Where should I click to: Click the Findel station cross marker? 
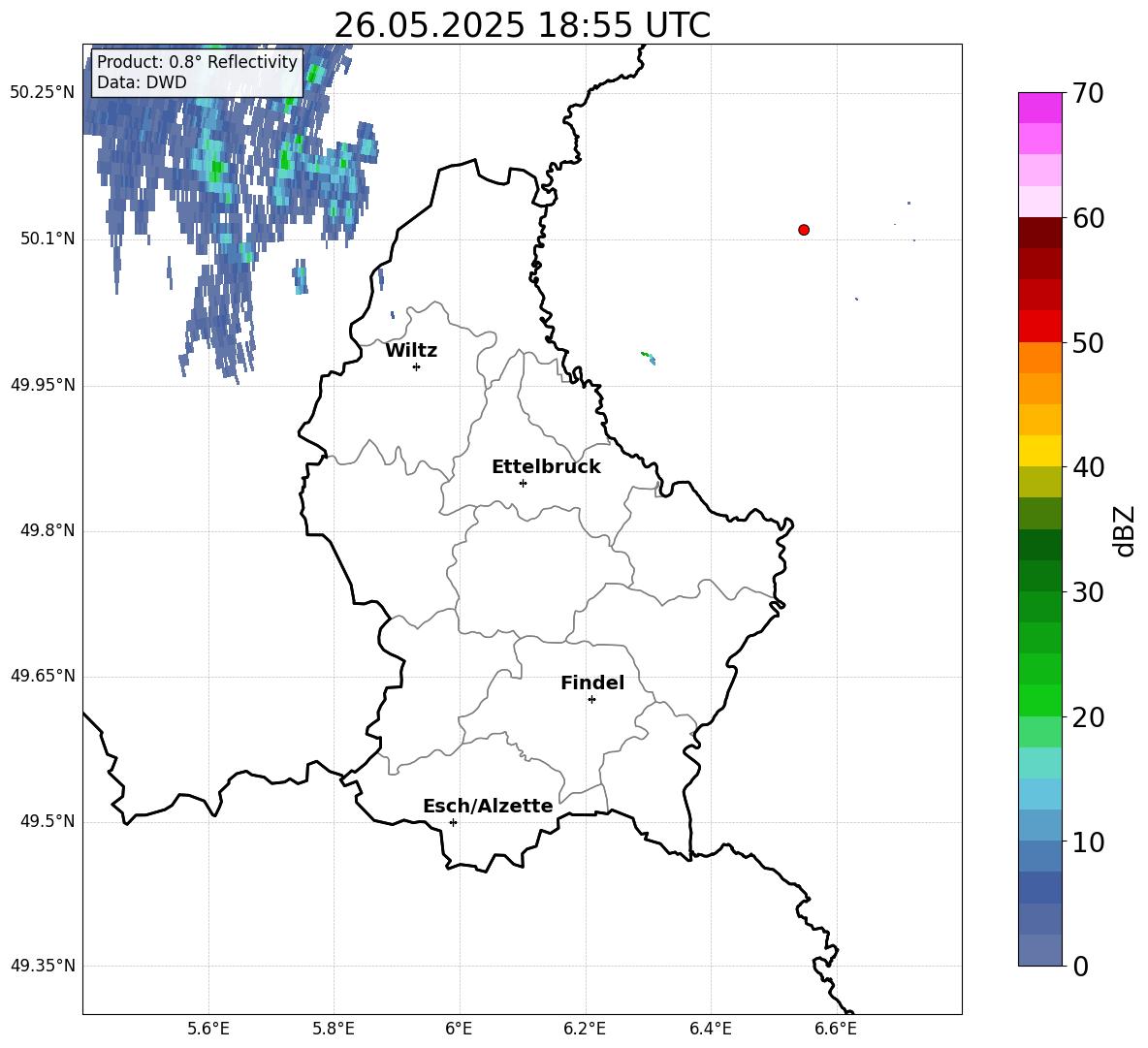tap(591, 700)
